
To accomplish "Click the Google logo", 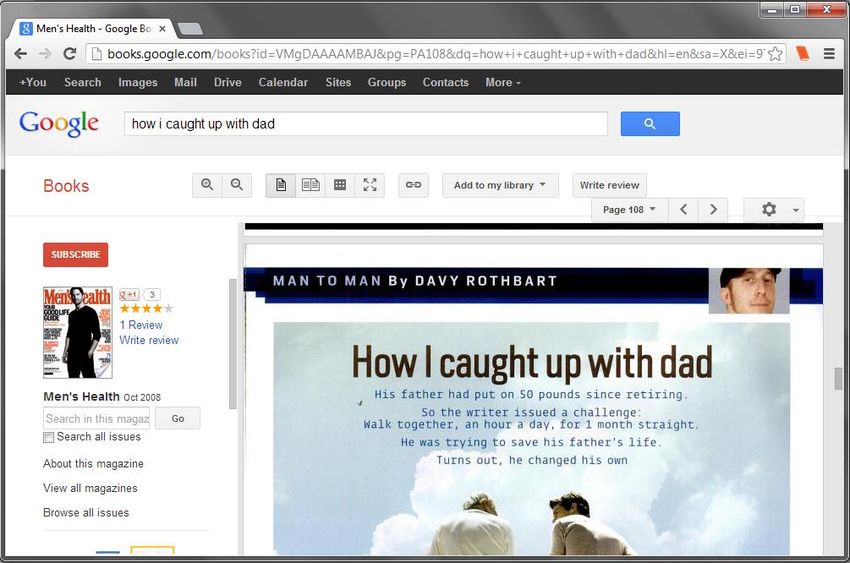I will 59,124.
